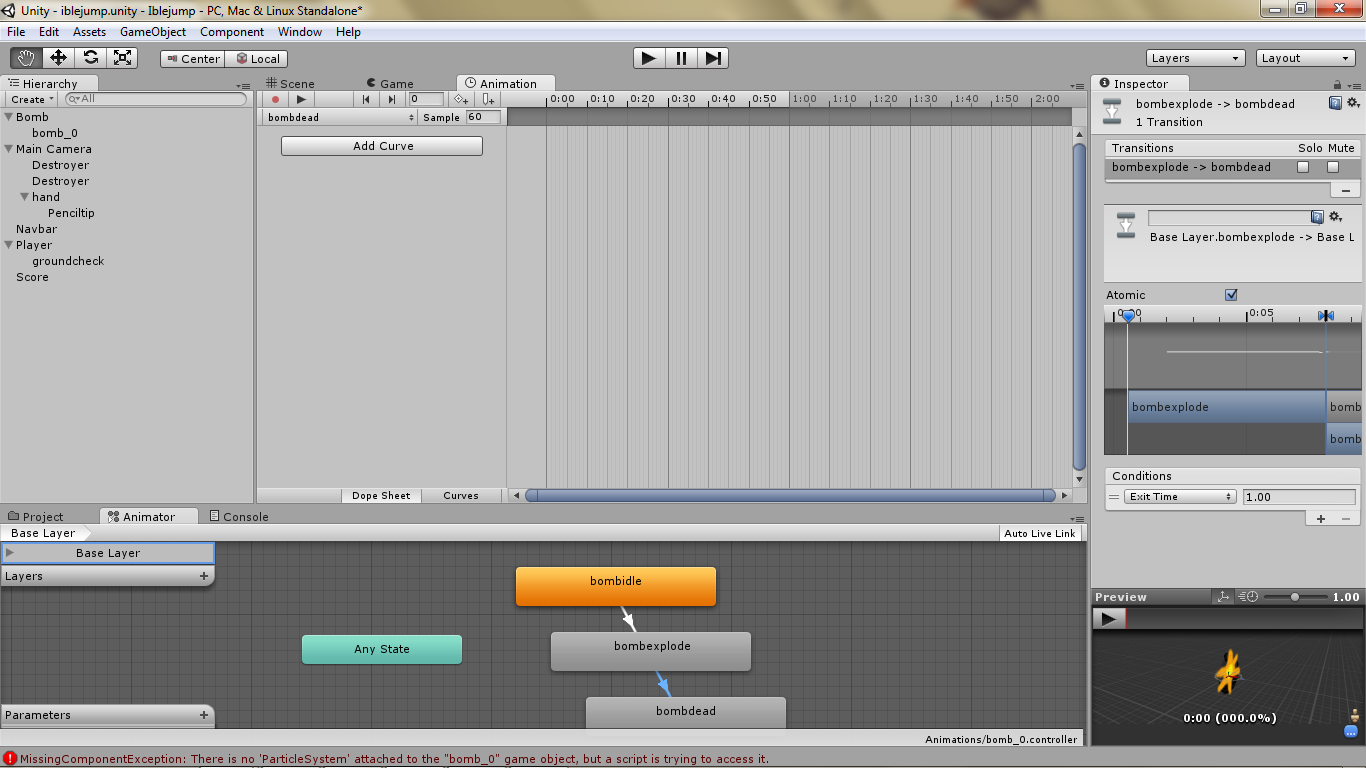The image size is (1366, 768).
Task: Click the Preview play button
Action: (x=1108, y=619)
